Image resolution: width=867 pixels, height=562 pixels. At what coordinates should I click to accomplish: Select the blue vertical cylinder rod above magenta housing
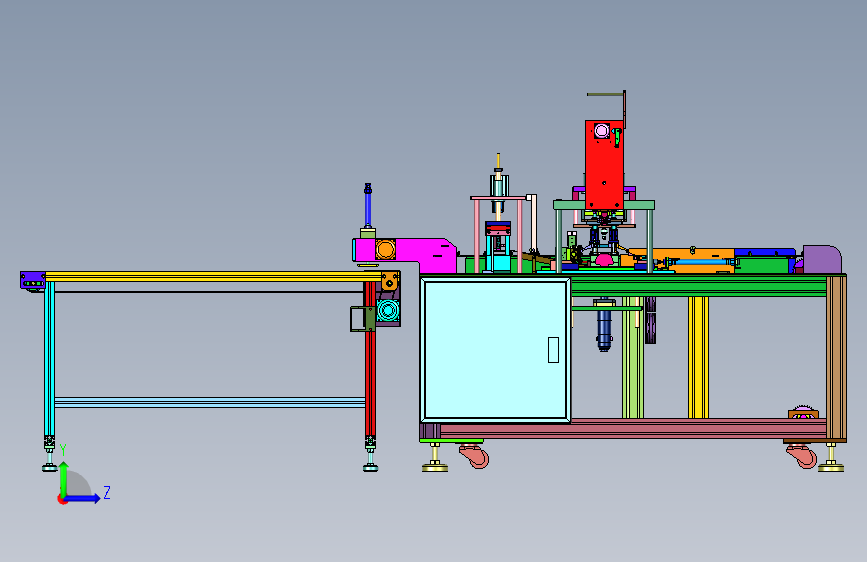368,206
